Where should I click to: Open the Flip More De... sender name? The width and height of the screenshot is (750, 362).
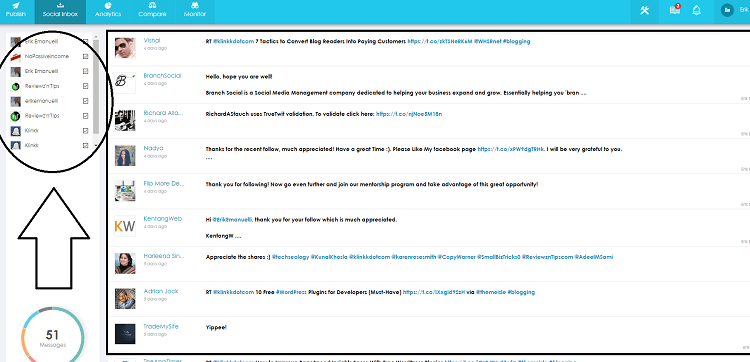(164, 184)
